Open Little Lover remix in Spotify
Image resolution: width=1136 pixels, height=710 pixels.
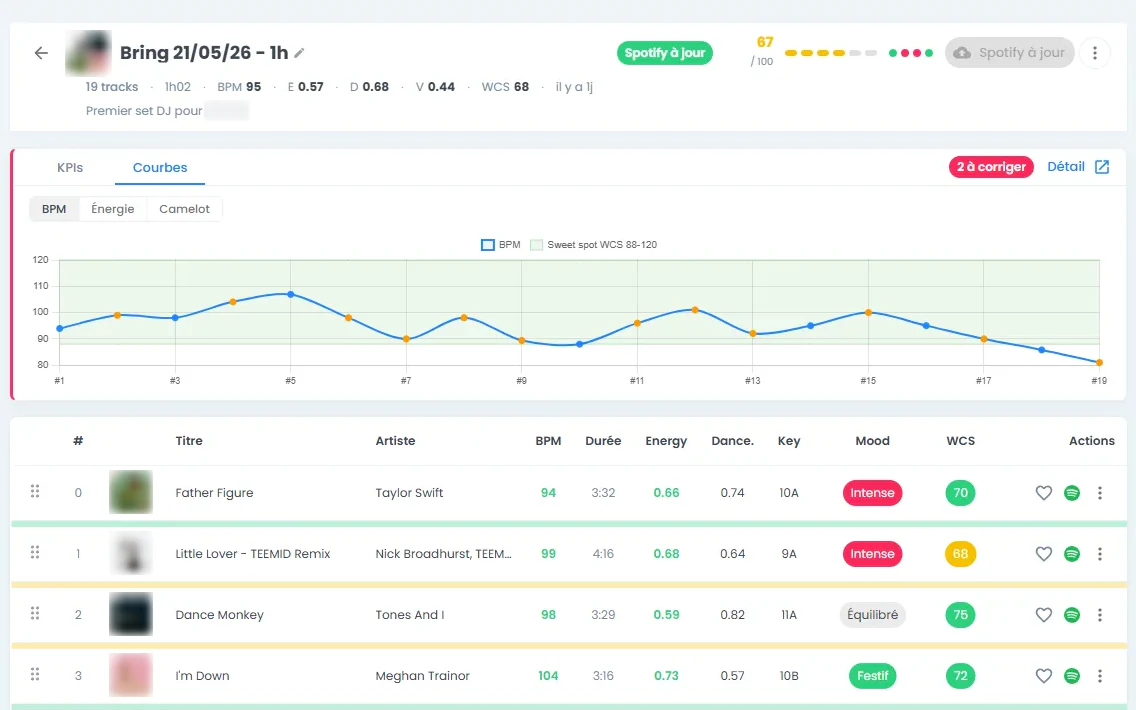pyautogui.click(x=1072, y=554)
